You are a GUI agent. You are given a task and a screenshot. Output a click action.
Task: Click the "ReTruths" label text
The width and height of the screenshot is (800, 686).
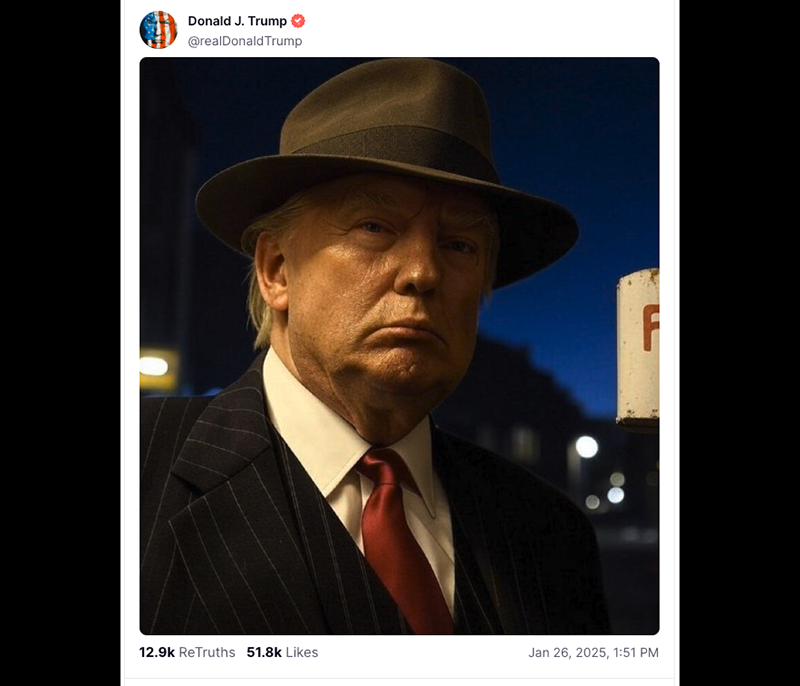(x=207, y=652)
